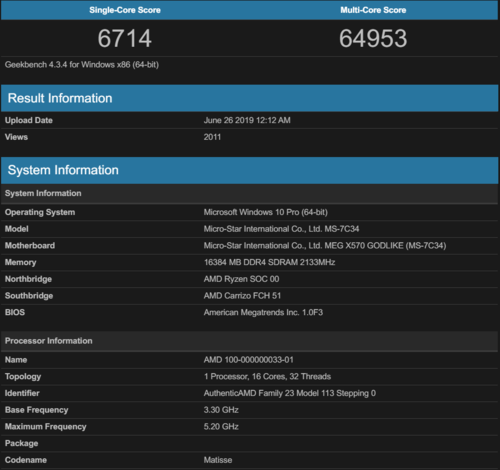Select the AMD Carrizo FCH 51 value

pos(242,296)
